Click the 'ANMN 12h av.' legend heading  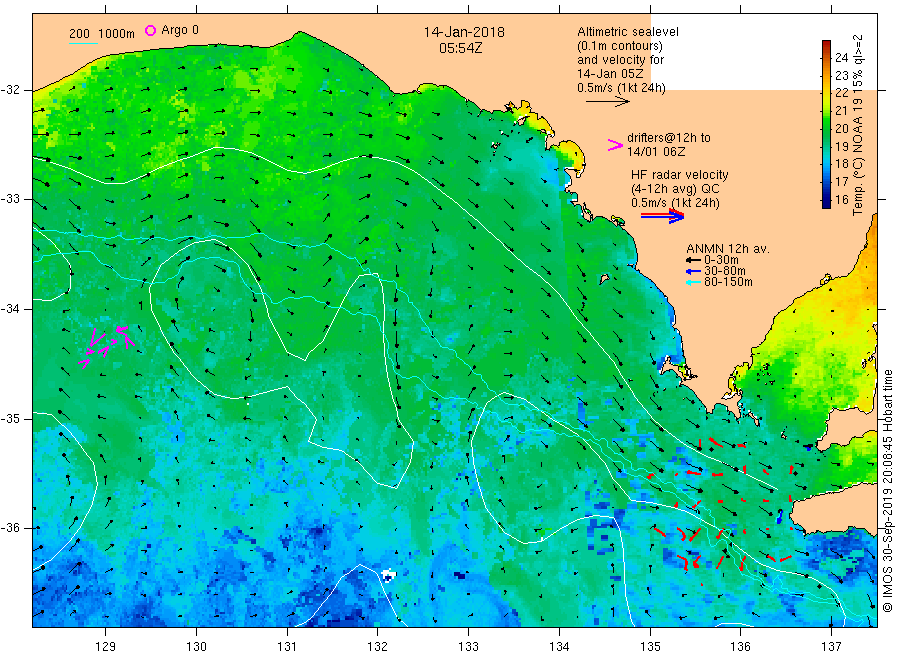point(727,249)
